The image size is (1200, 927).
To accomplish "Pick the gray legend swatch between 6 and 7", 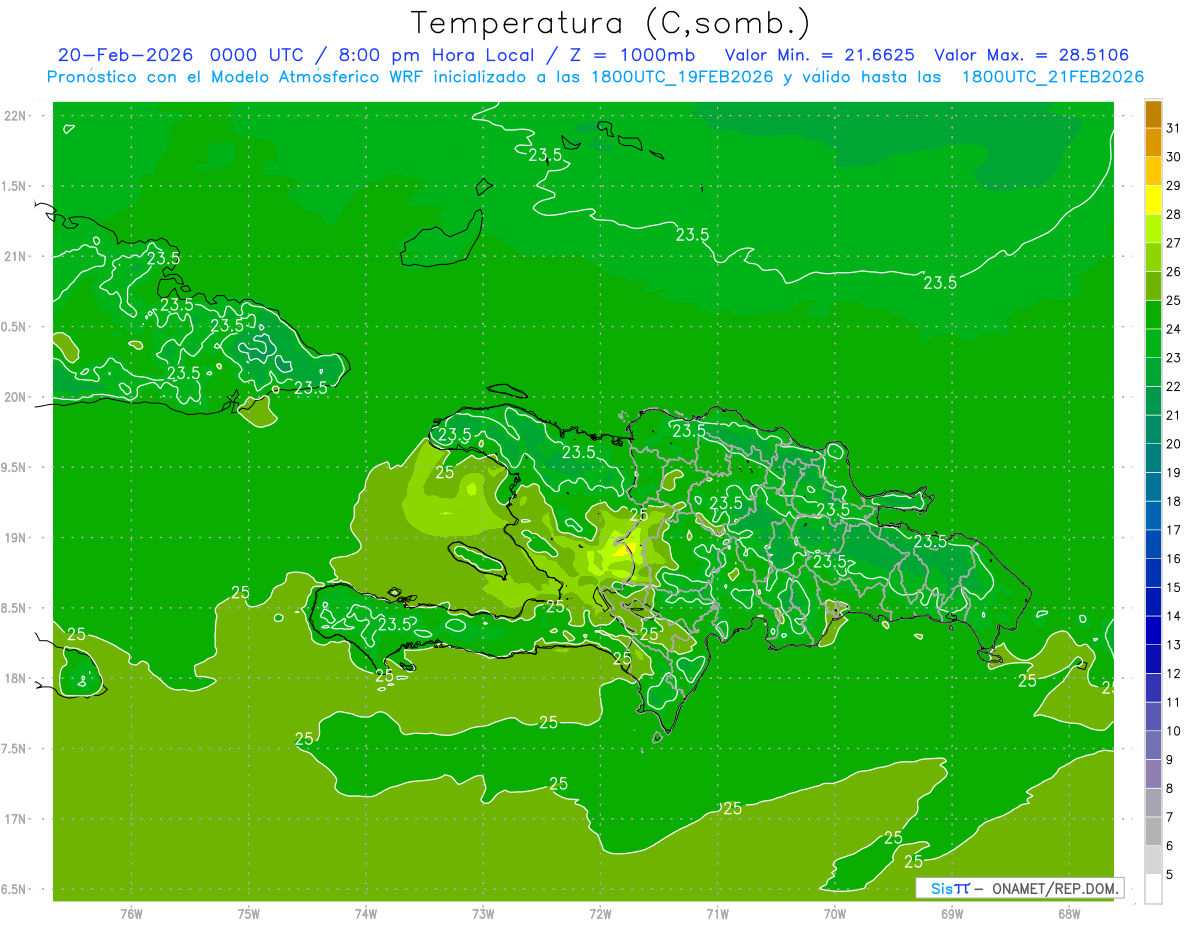I will 1153,832.
